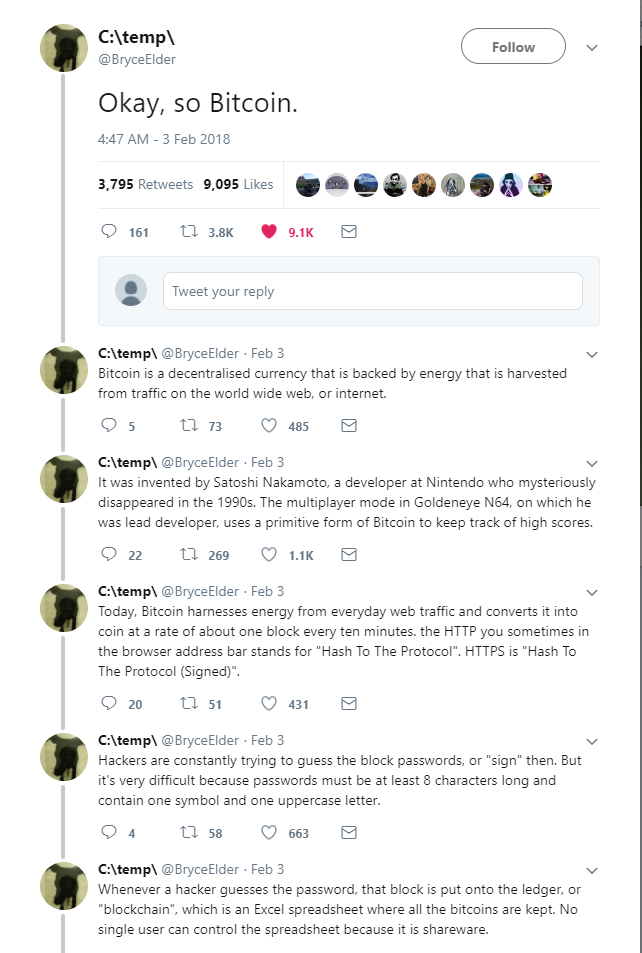Open chevron menu on Excel spreadsheet tweet
The image size is (642, 953).
point(592,870)
